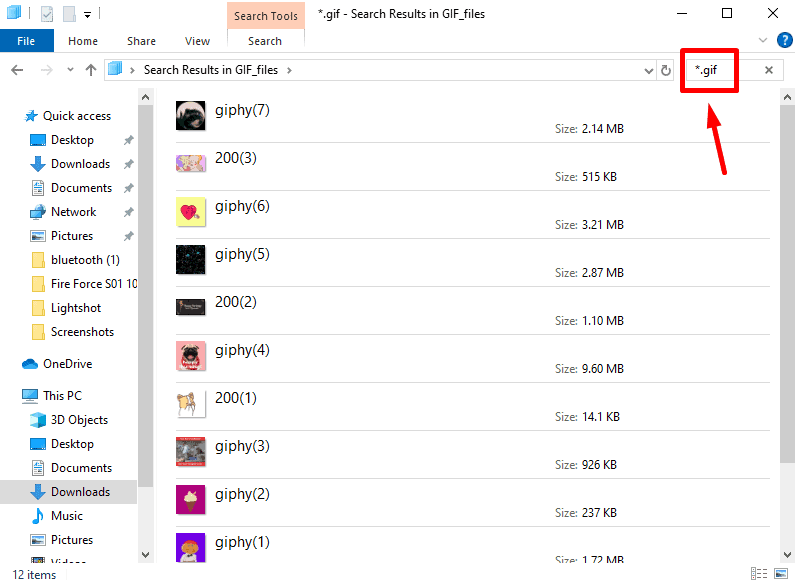Click the Size 14.1 KB text
Image resolution: width=795 pixels, height=585 pixels.
tap(587, 417)
